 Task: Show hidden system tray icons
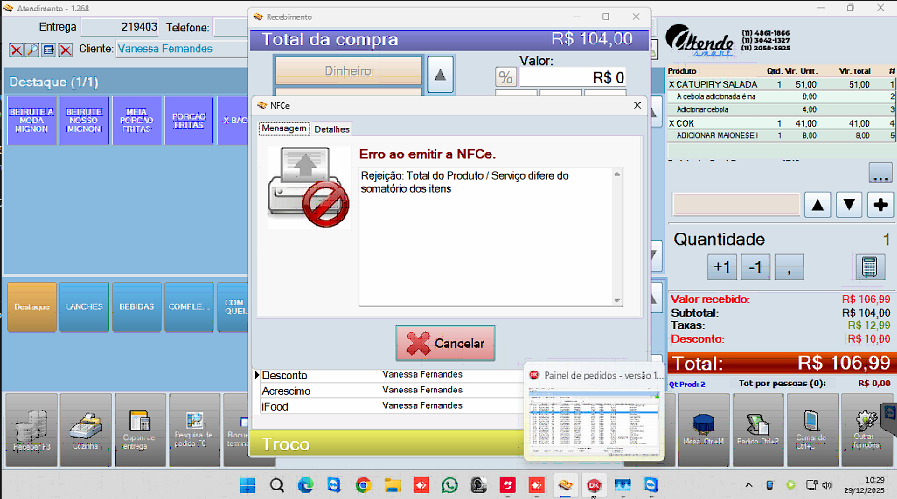point(749,485)
